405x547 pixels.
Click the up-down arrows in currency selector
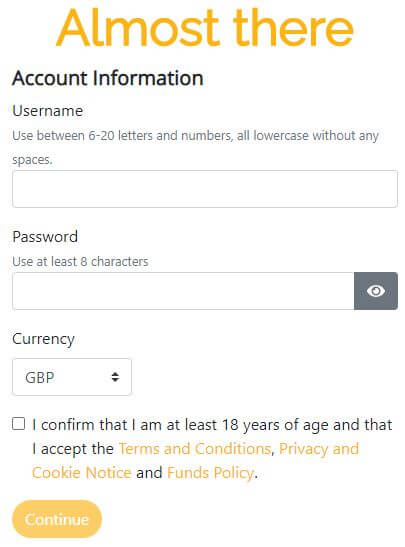click(x=115, y=377)
